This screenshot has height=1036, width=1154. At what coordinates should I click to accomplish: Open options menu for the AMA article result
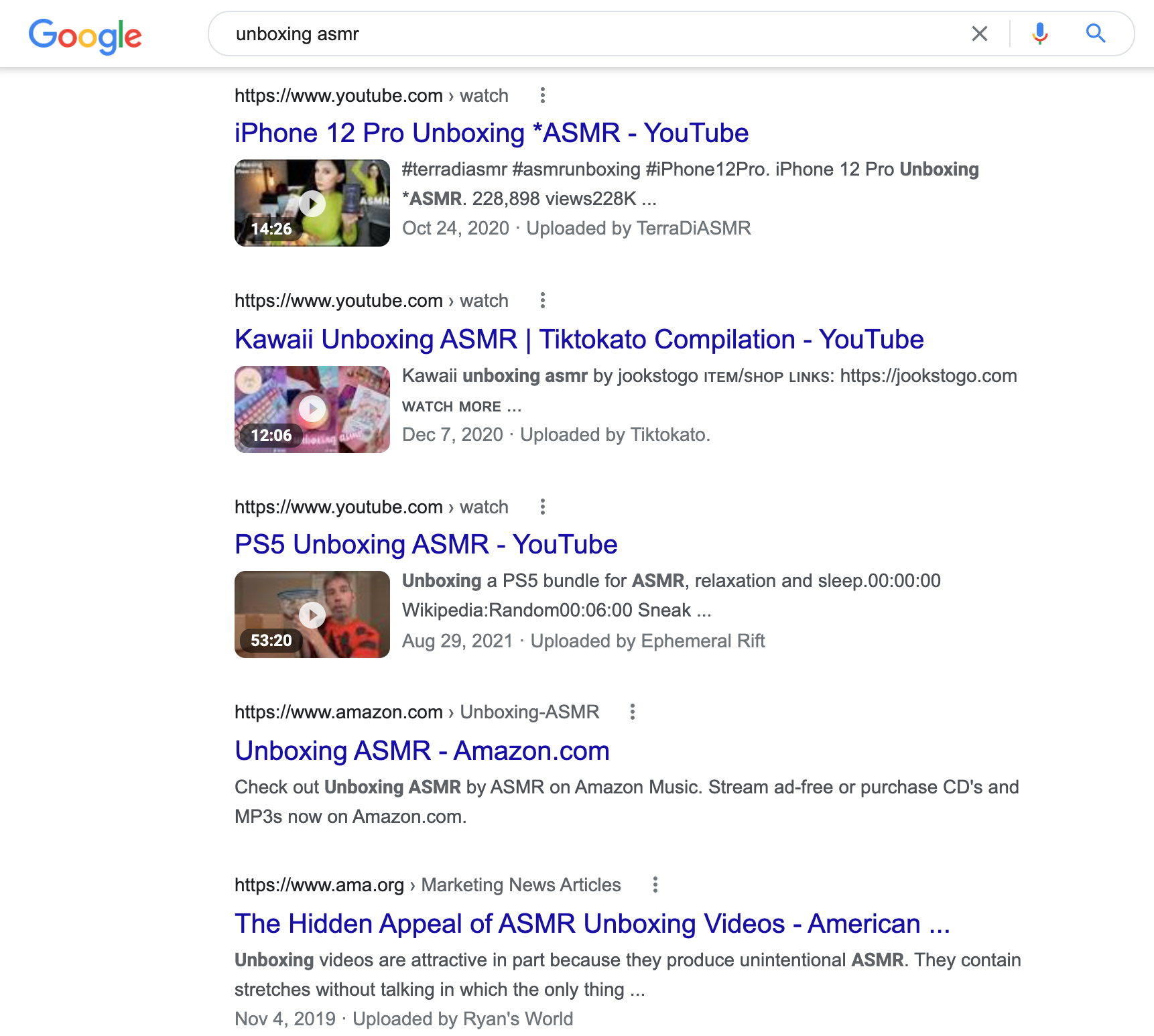[x=655, y=885]
